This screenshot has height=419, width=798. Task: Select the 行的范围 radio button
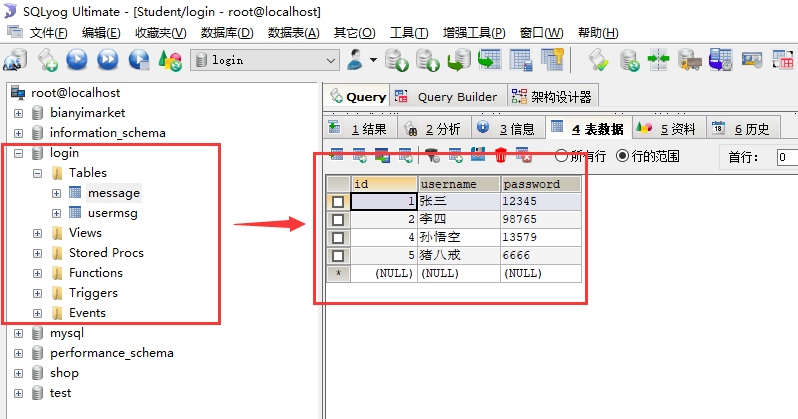click(x=622, y=155)
